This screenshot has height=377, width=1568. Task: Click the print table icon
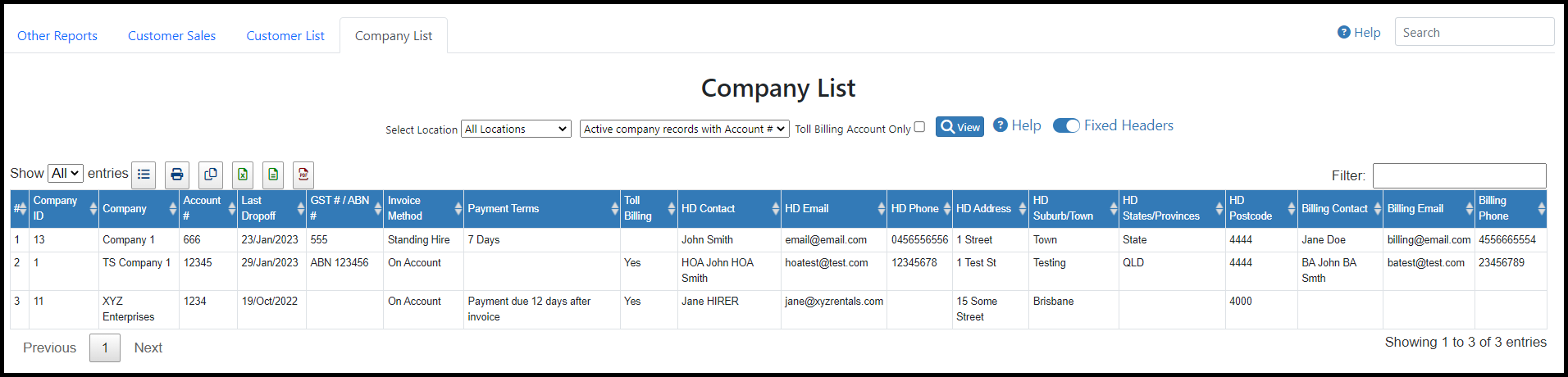coord(177,175)
